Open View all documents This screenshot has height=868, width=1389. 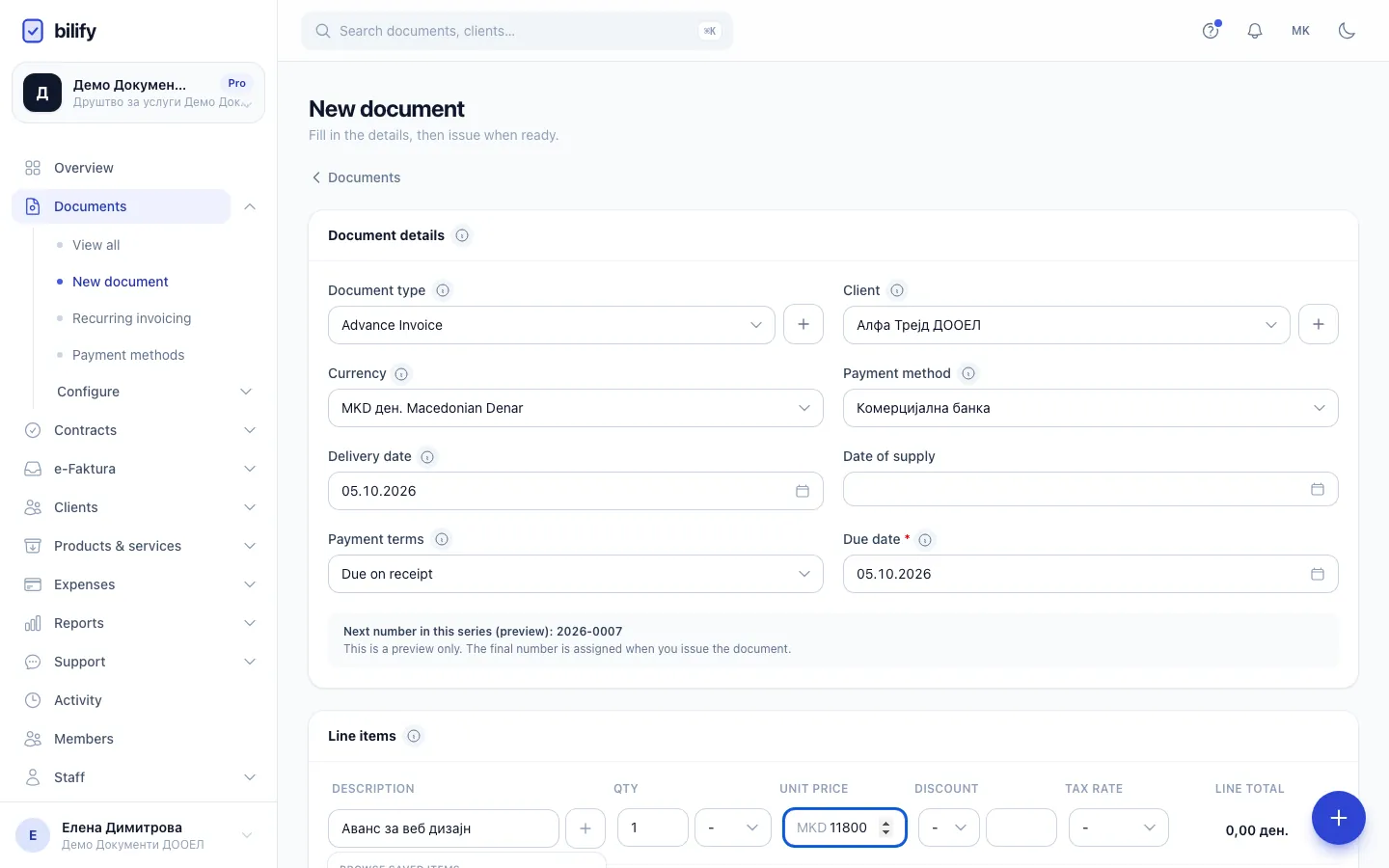(96, 245)
